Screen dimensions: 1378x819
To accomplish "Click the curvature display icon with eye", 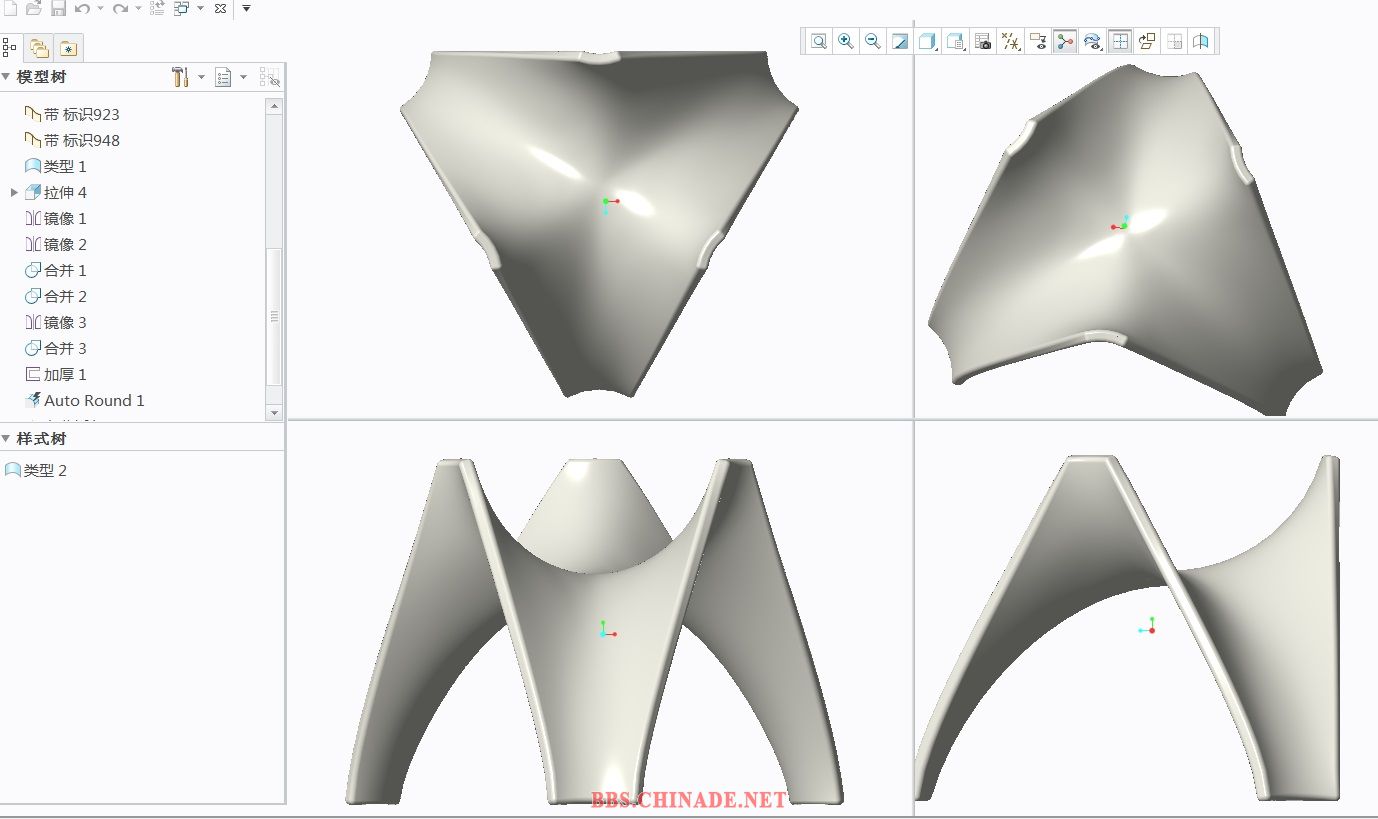I will pos(1093,41).
